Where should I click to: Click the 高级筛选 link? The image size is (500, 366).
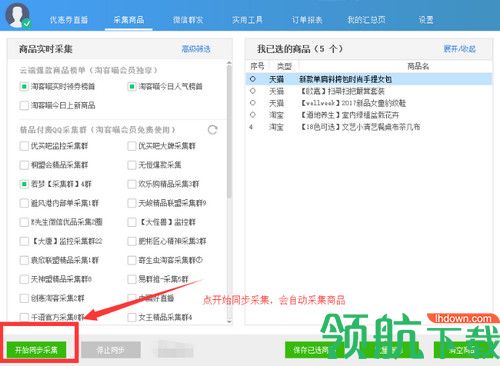pyautogui.click(x=196, y=49)
